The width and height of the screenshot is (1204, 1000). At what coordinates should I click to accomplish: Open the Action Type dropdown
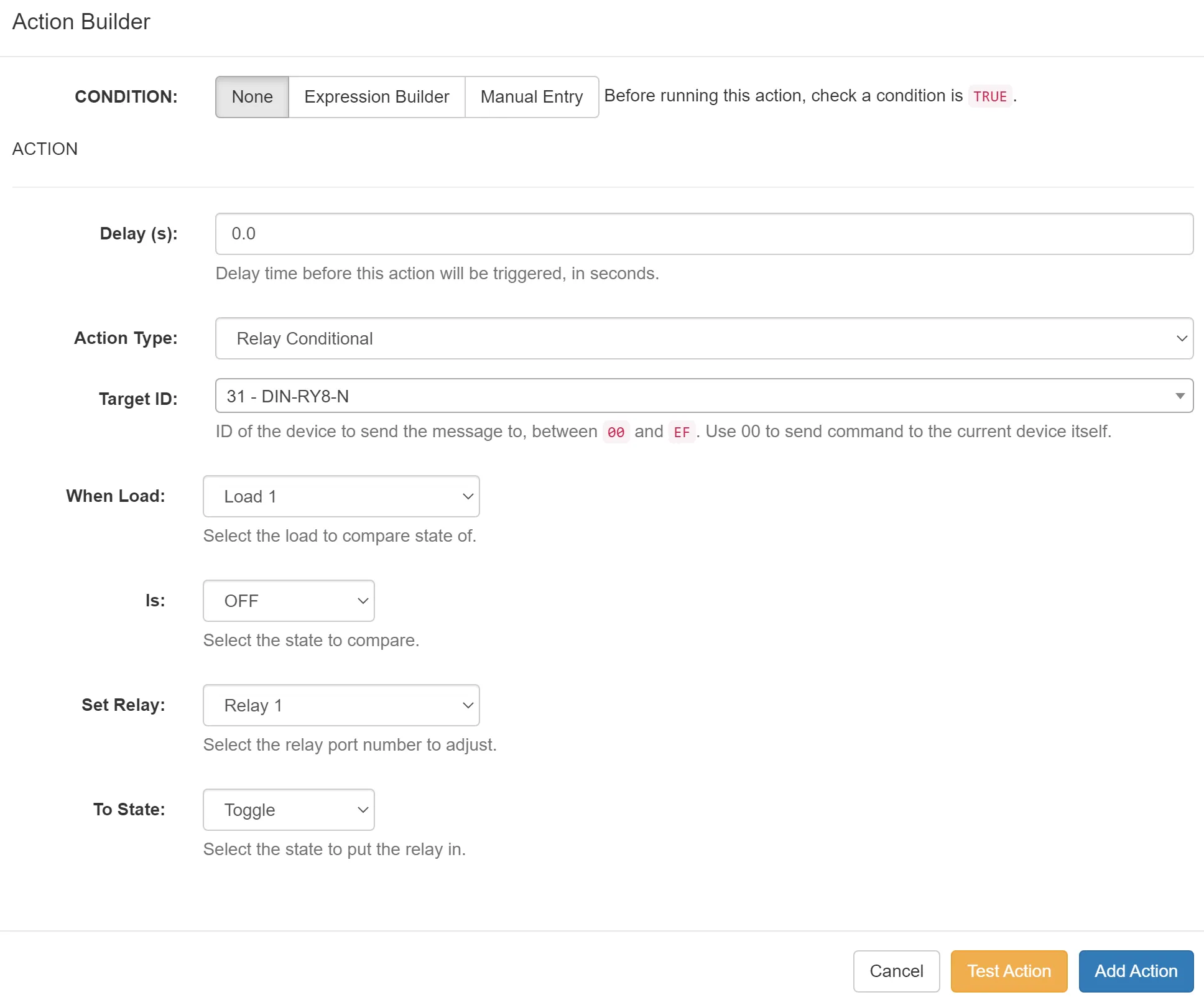703,338
